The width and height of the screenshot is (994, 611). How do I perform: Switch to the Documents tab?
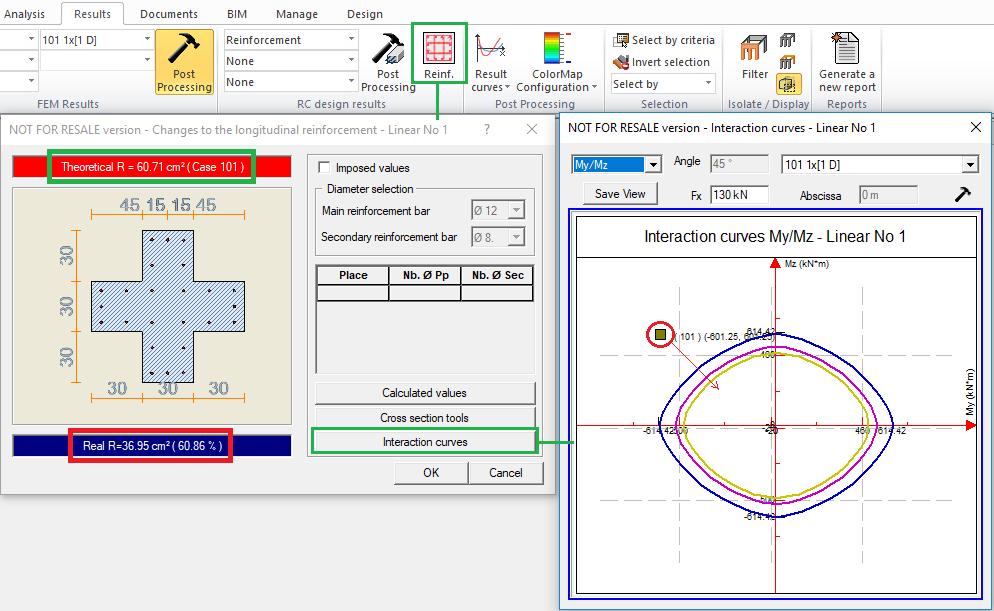tap(168, 14)
